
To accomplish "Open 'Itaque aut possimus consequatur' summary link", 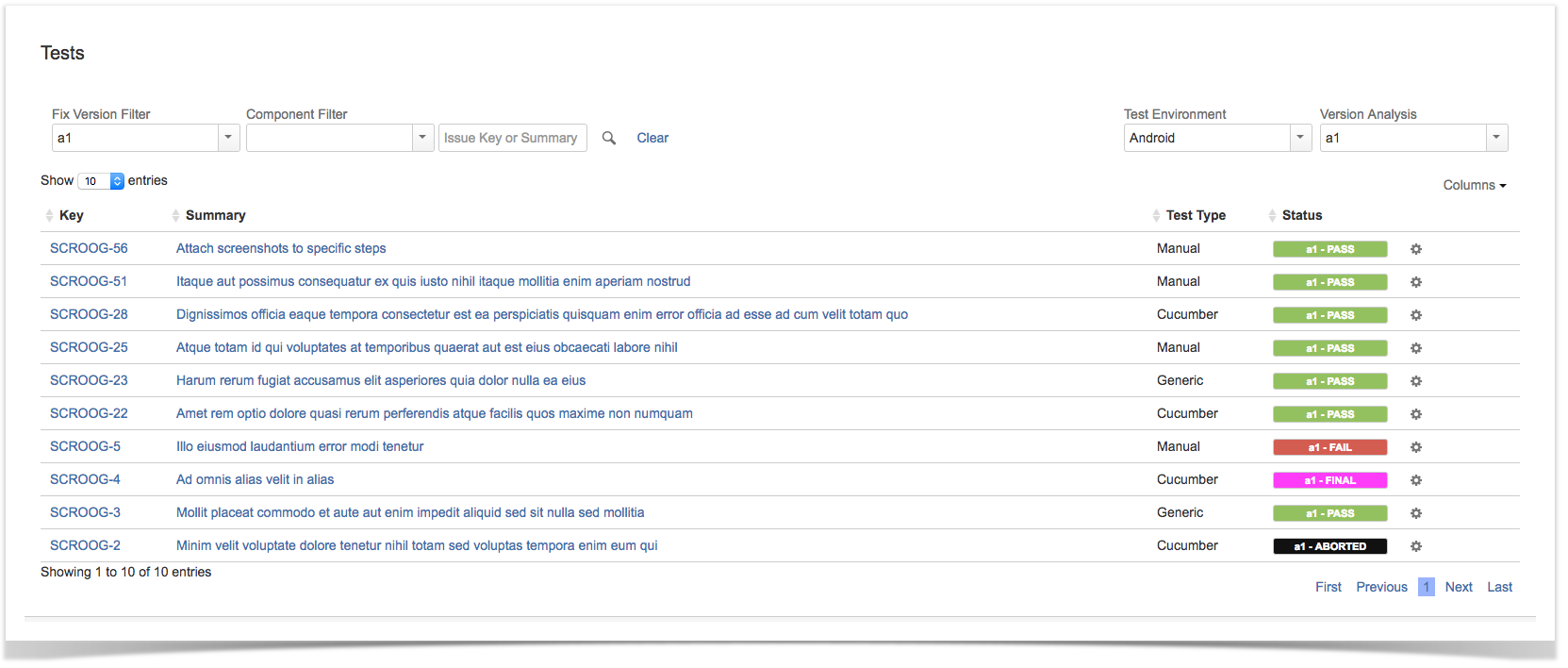I will pyautogui.click(x=434, y=281).
